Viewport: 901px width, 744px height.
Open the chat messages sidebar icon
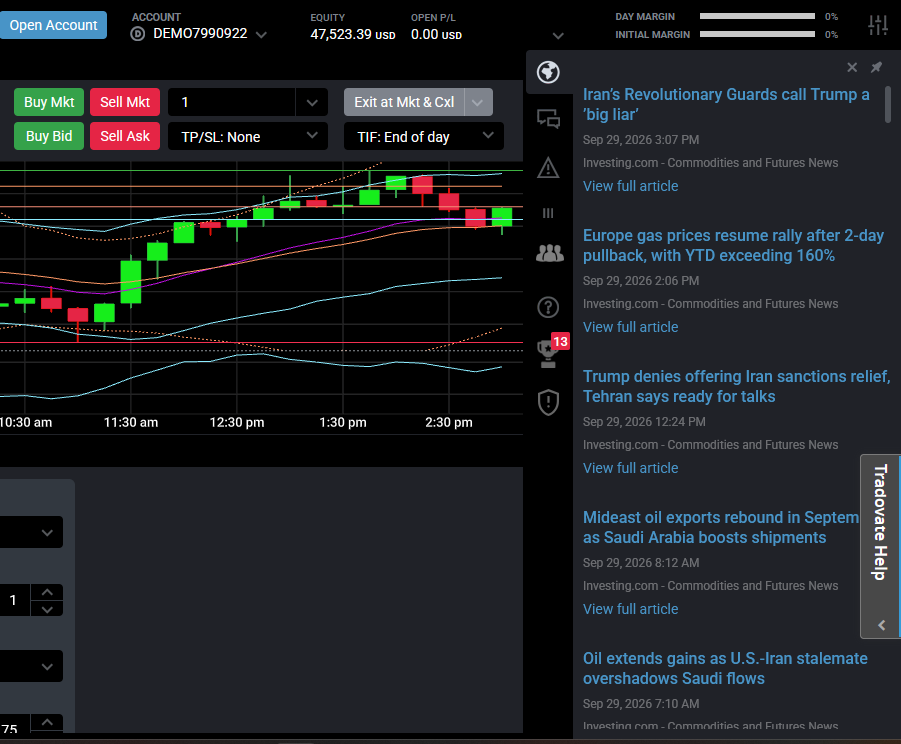click(548, 119)
